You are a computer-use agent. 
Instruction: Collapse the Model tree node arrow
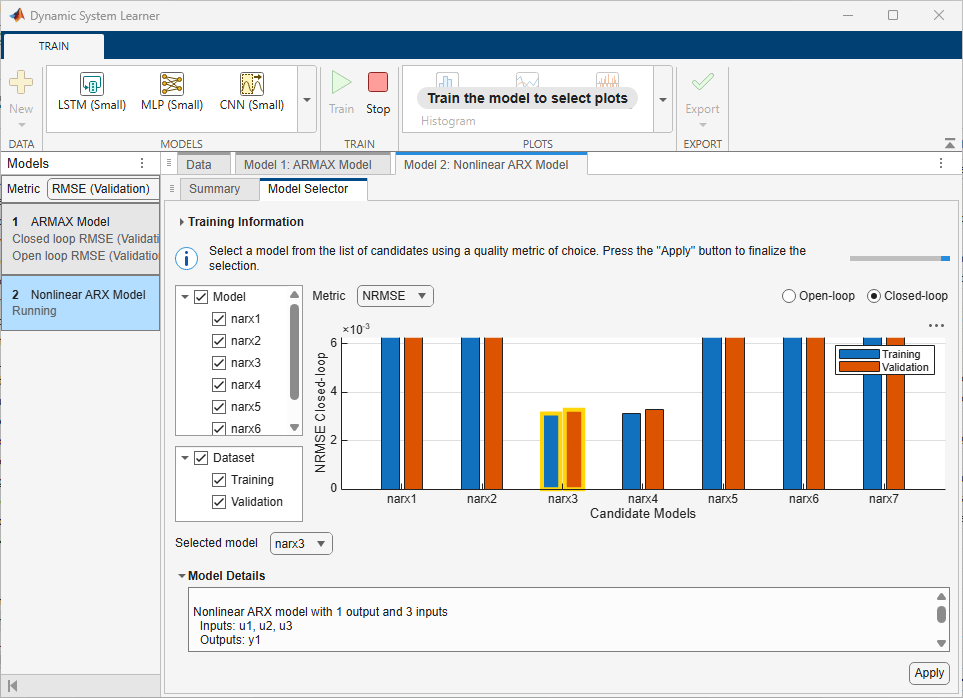point(185,297)
